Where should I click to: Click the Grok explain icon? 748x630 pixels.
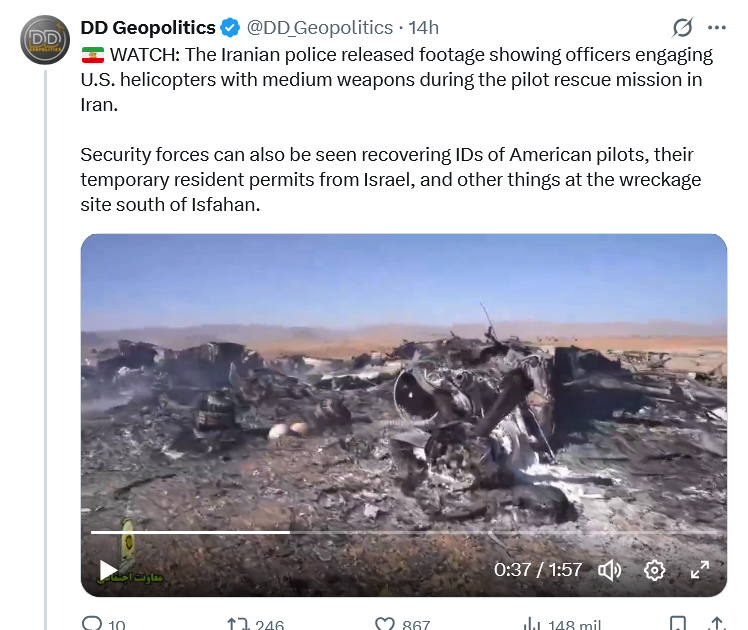click(x=683, y=28)
